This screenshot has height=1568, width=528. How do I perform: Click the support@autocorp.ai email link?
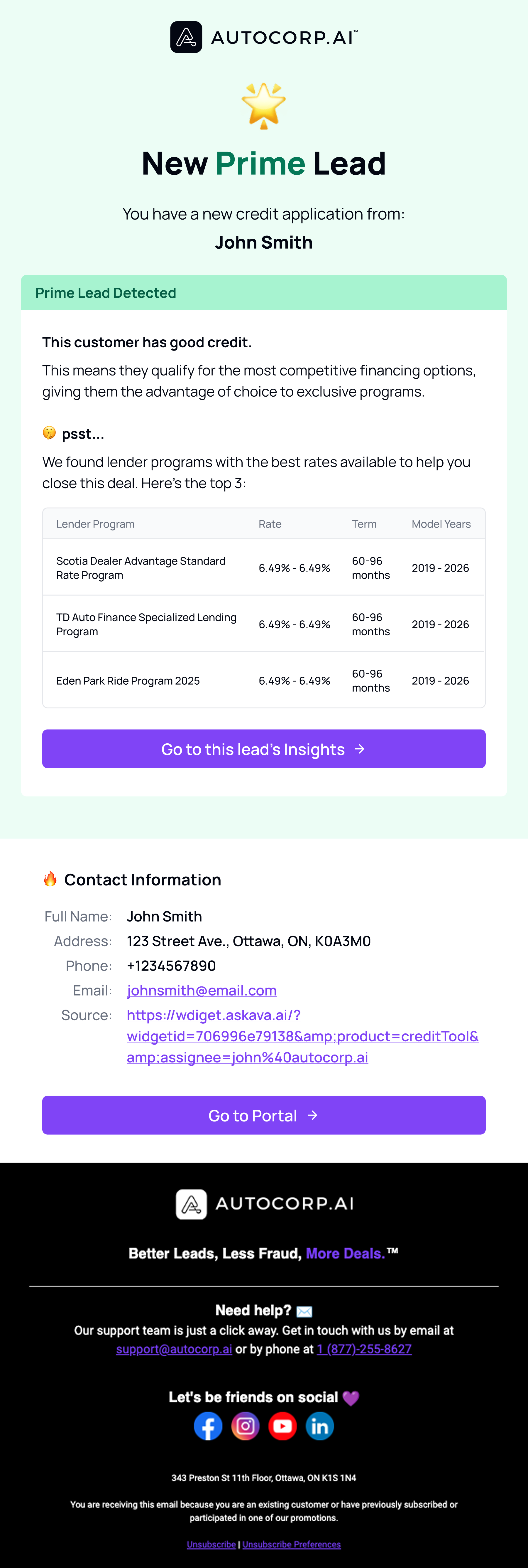174,1349
